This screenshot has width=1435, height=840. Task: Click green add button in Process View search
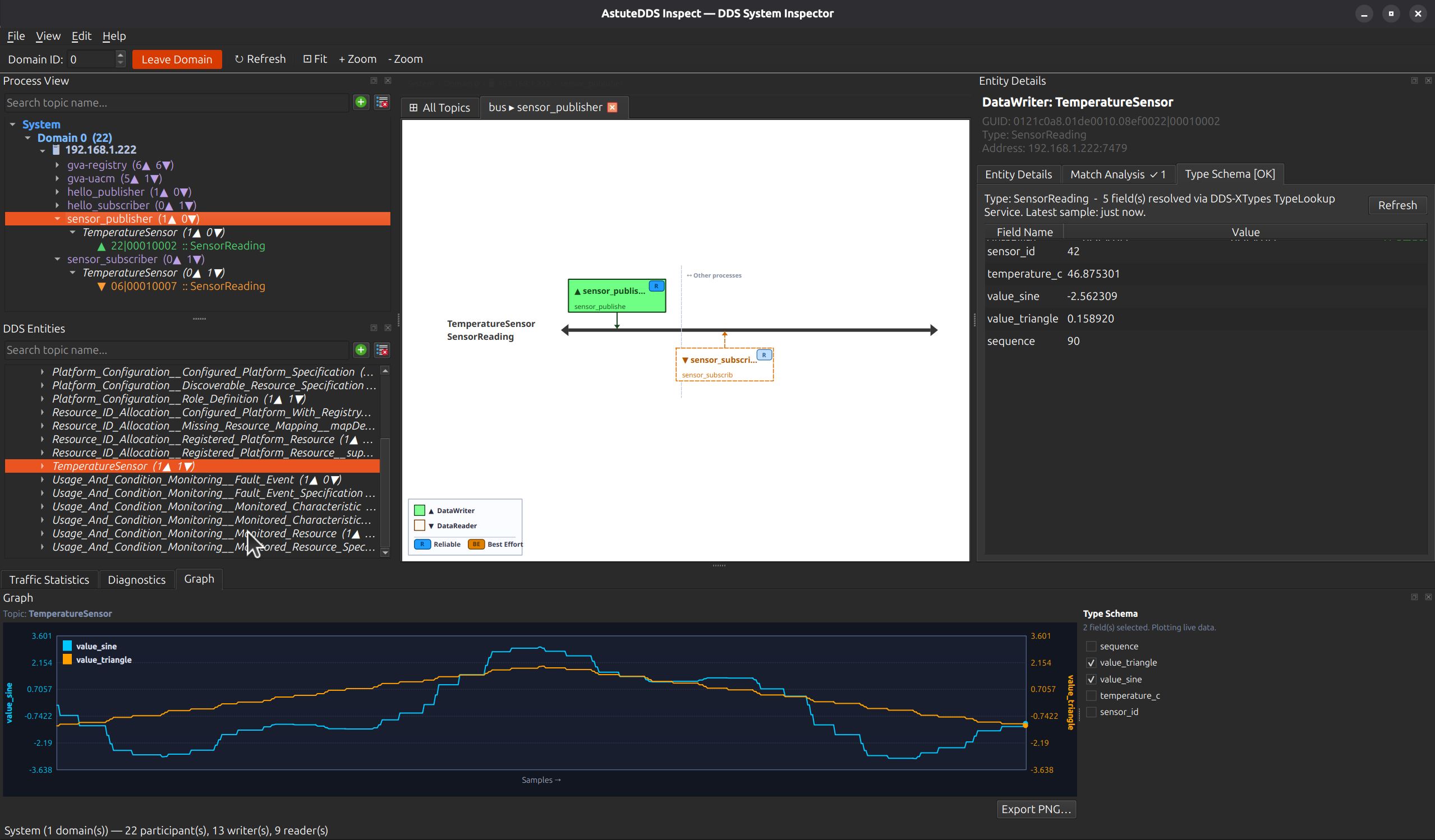(x=361, y=103)
